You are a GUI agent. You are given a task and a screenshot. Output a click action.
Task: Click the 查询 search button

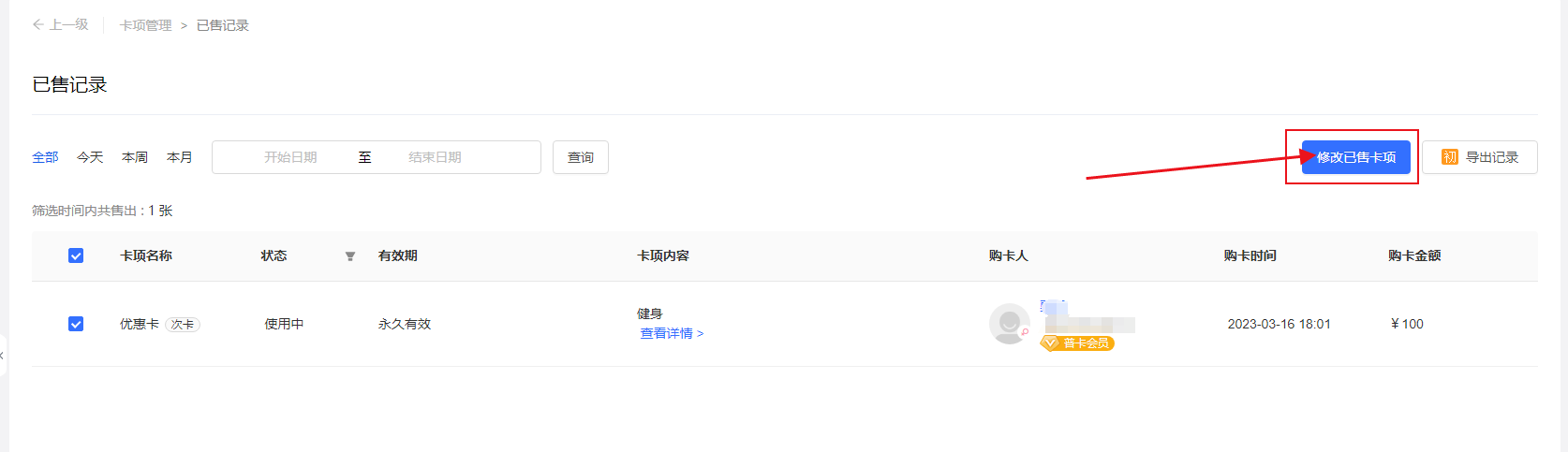(x=581, y=157)
